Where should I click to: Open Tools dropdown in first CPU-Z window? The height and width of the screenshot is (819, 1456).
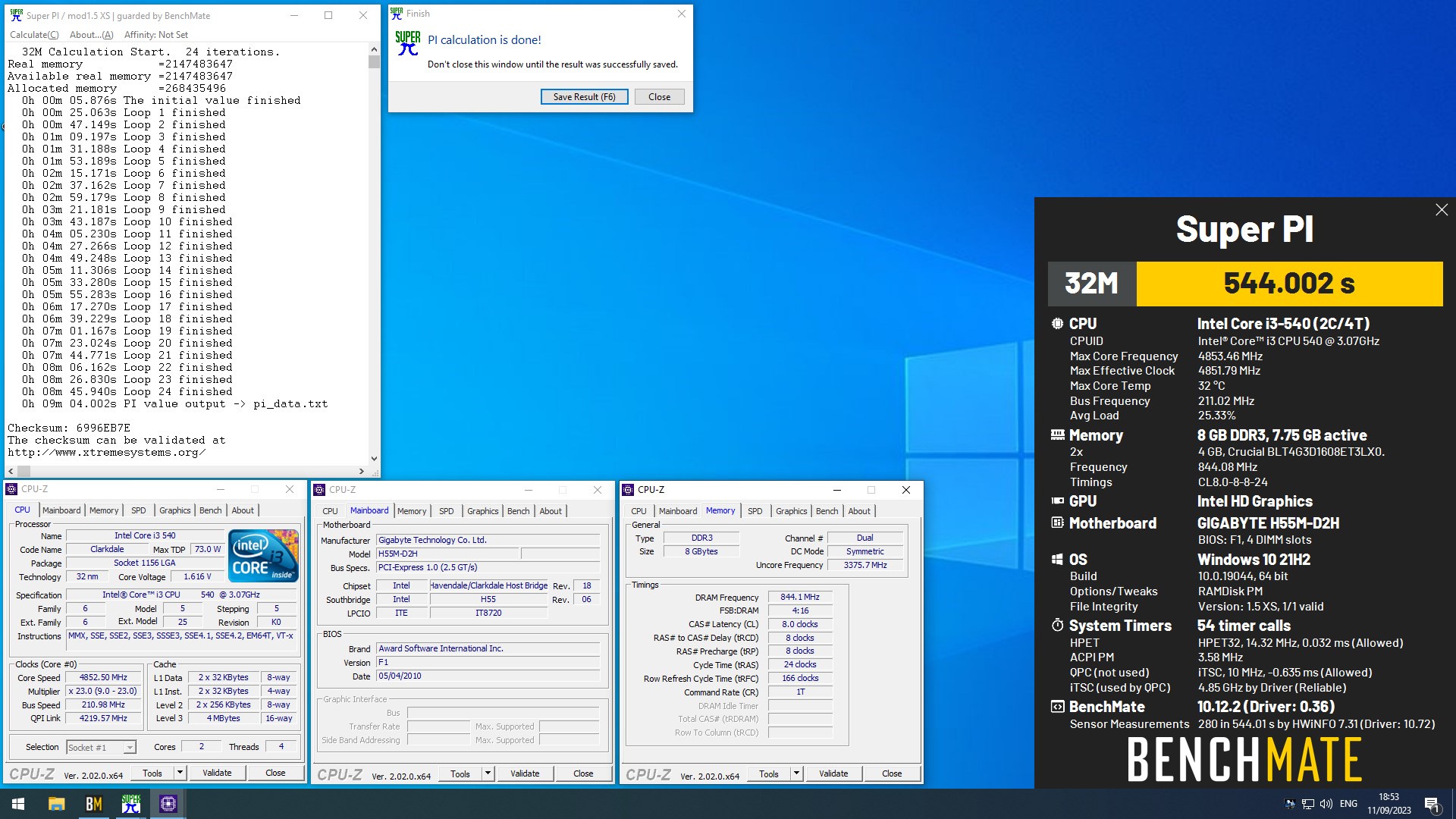(180, 773)
